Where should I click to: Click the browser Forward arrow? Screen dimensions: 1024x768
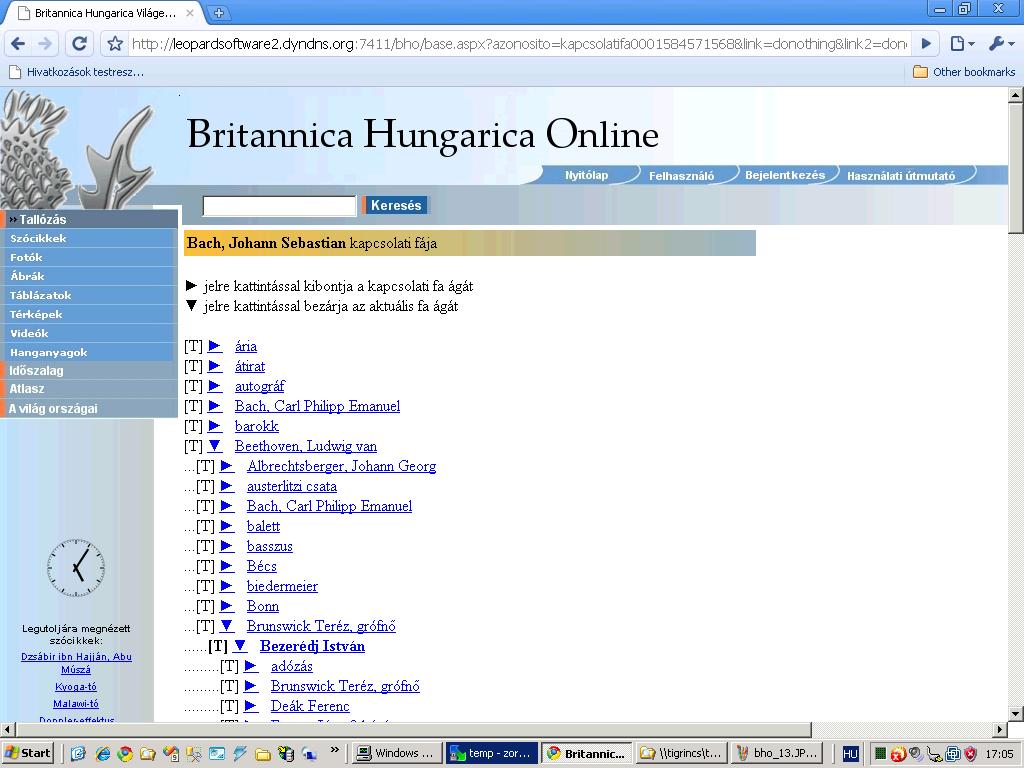click(45, 44)
